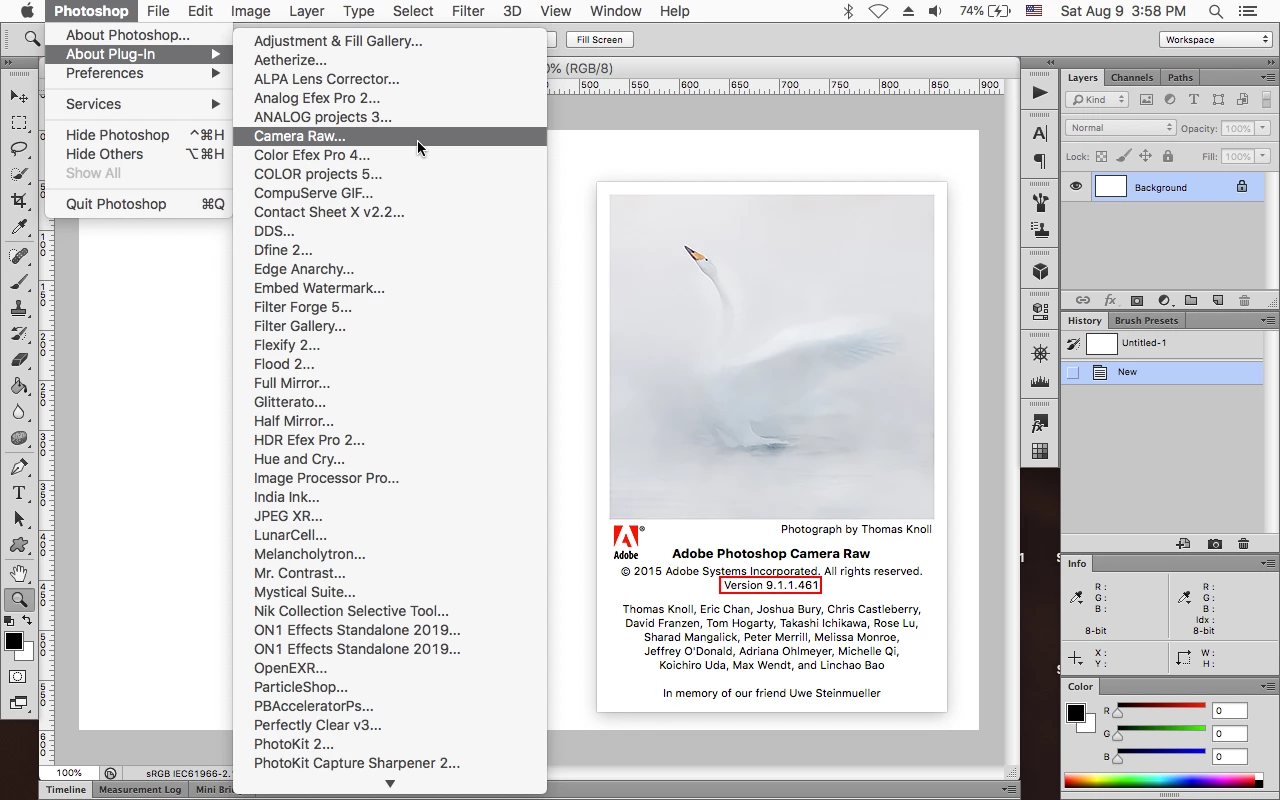Select the Clone Stamp tool

point(19,309)
